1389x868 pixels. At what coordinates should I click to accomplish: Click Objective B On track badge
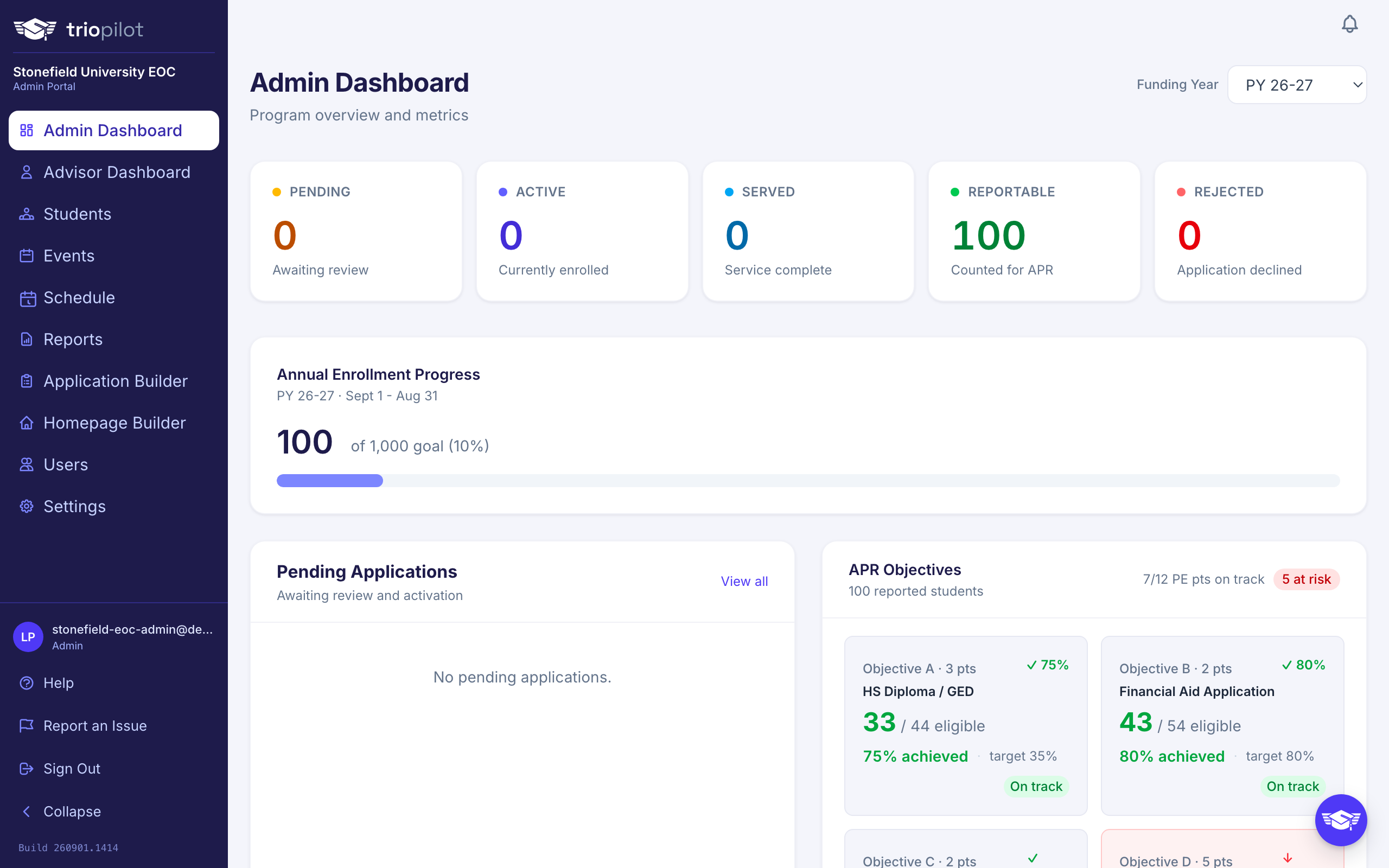coord(1292,787)
